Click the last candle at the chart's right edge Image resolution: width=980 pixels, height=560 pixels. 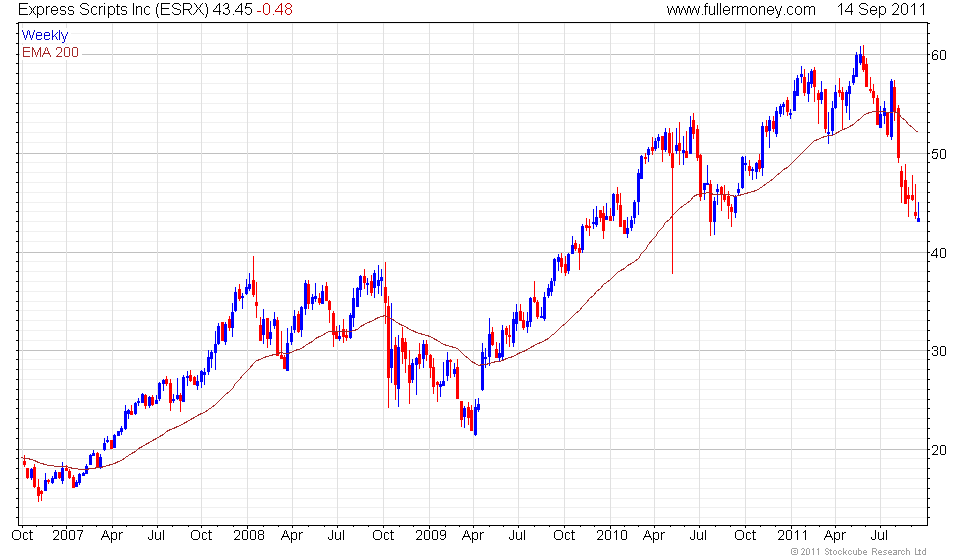[x=918, y=212]
